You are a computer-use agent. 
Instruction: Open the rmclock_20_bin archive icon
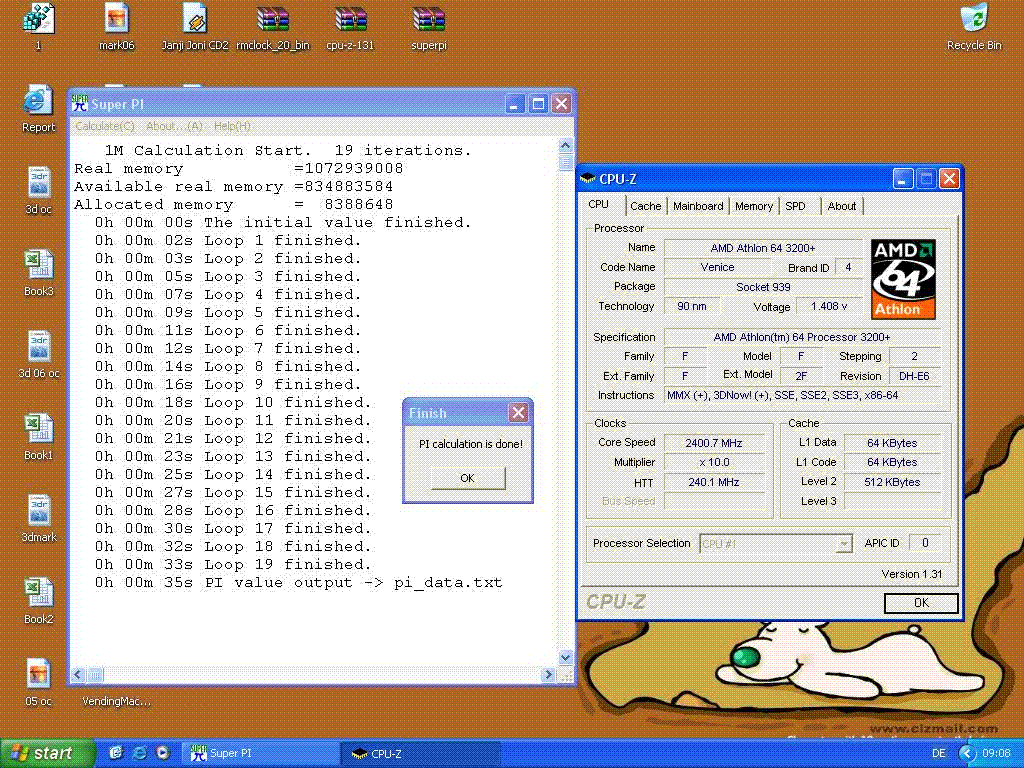[x=273, y=26]
